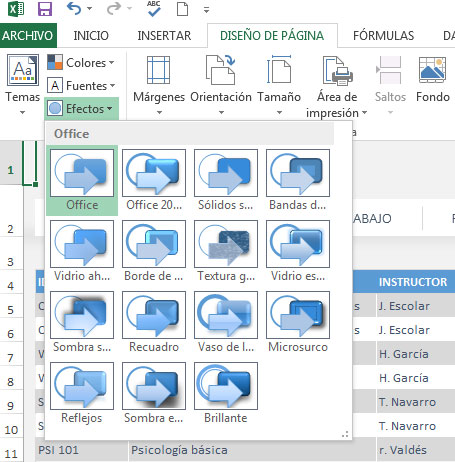Open the Colores theme dropdown
The image size is (455, 462).
coord(81,62)
